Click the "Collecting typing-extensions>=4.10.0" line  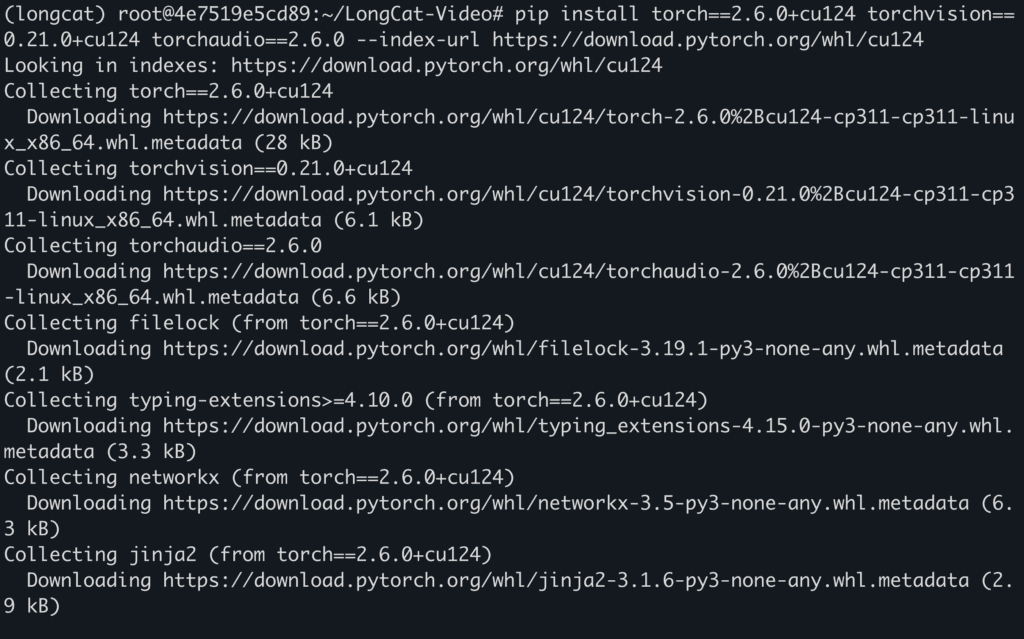coord(356,400)
